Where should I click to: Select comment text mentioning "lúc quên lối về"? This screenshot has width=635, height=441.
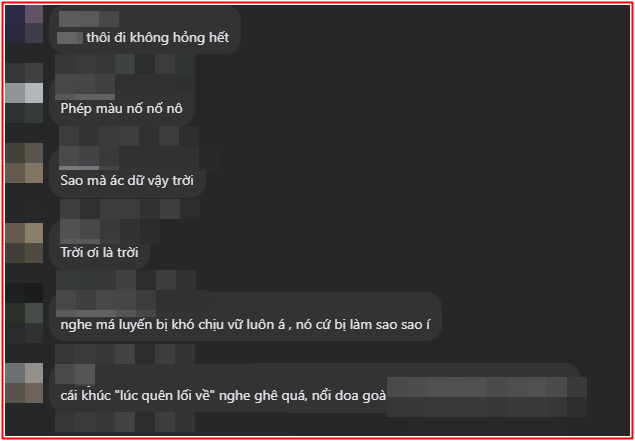(x=223, y=396)
